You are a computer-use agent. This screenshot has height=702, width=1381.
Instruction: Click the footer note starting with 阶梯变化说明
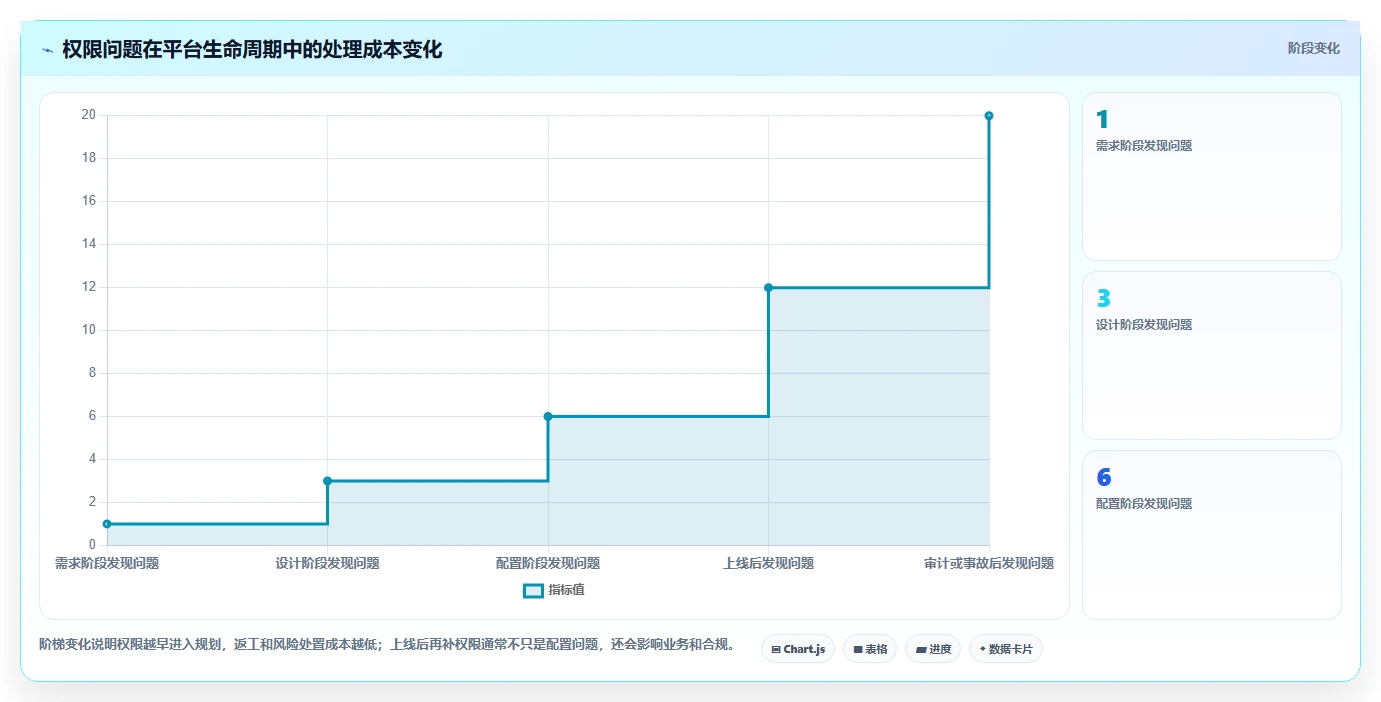pos(387,644)
